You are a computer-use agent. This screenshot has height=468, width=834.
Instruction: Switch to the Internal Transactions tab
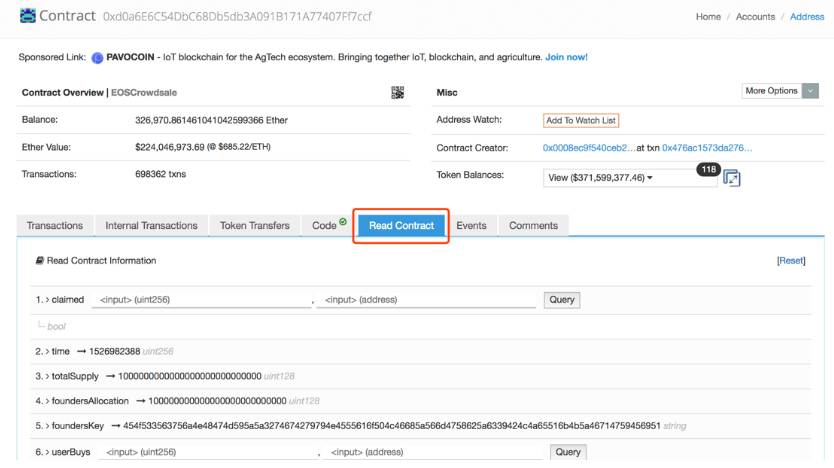coord(151,226)
